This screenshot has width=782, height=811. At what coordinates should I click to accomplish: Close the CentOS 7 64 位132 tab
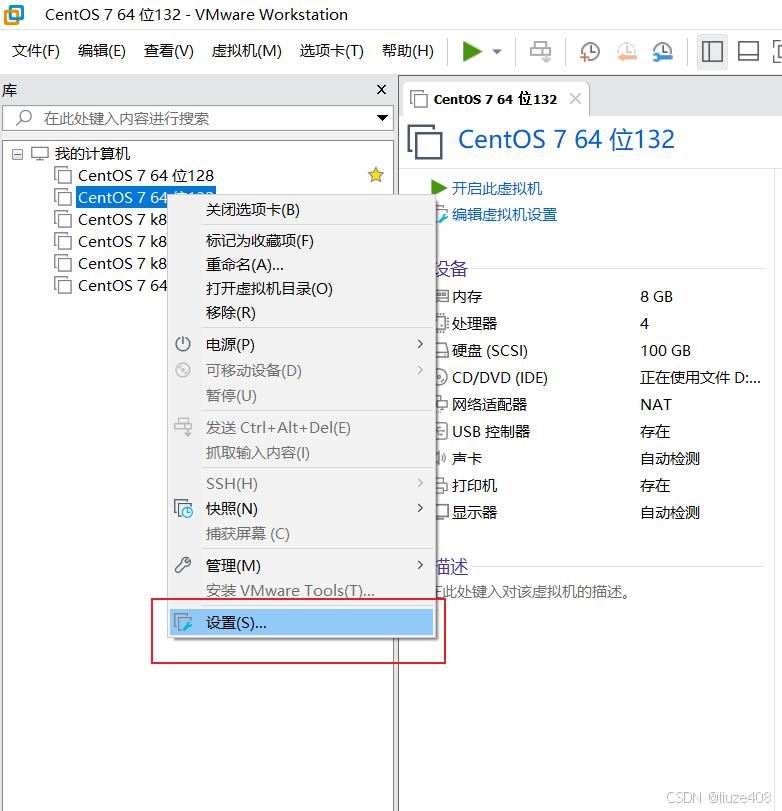575,99
